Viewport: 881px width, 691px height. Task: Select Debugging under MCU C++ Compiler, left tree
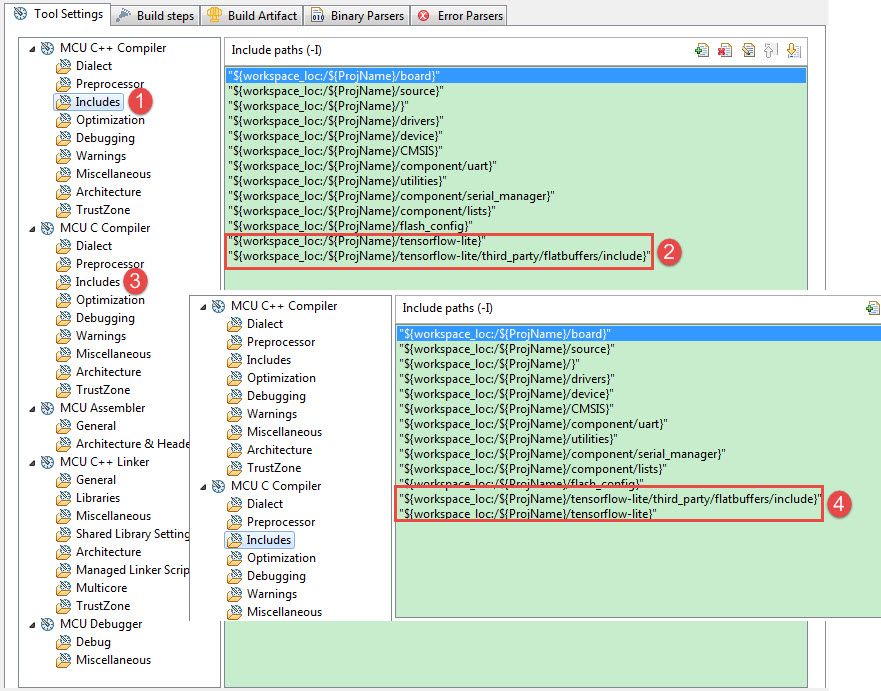pyautogui.click(x=96, y=138)
